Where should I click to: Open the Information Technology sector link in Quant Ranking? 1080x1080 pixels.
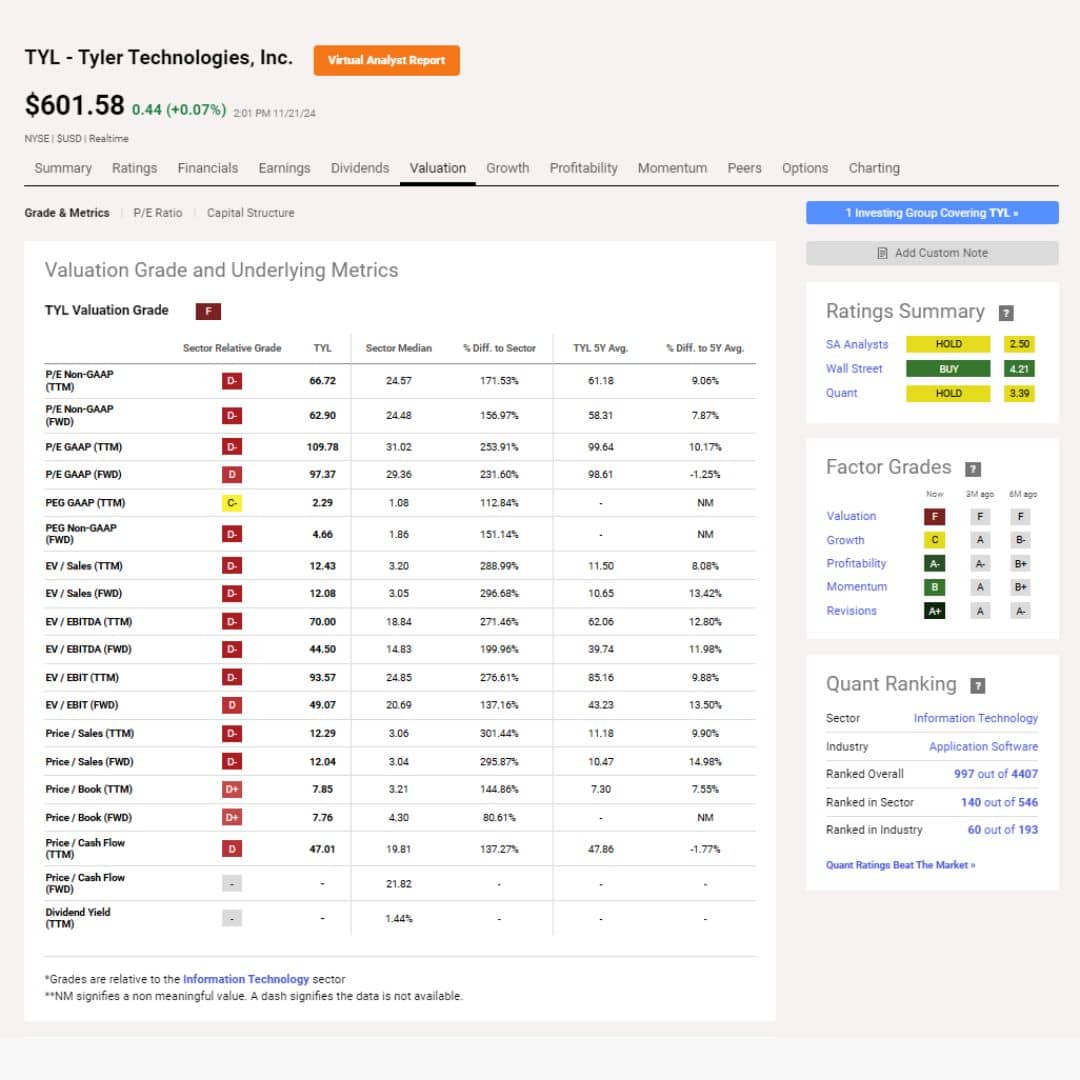975,718
